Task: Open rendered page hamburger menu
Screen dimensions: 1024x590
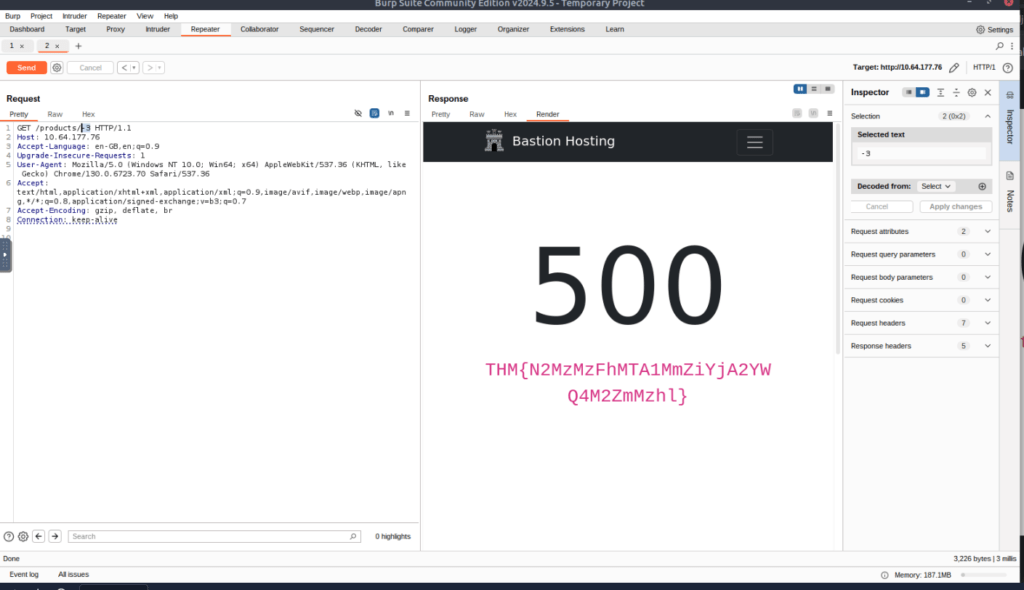Action: click(x=755, y=142)
